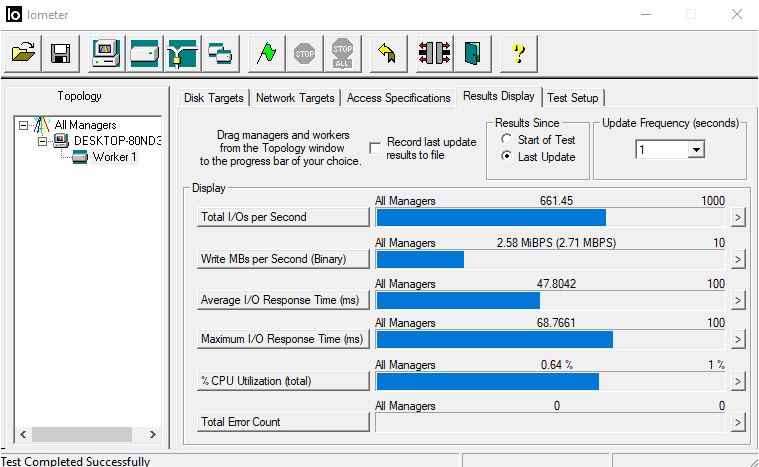
Task: Start a new disk worker
Action: coord(144,53)
